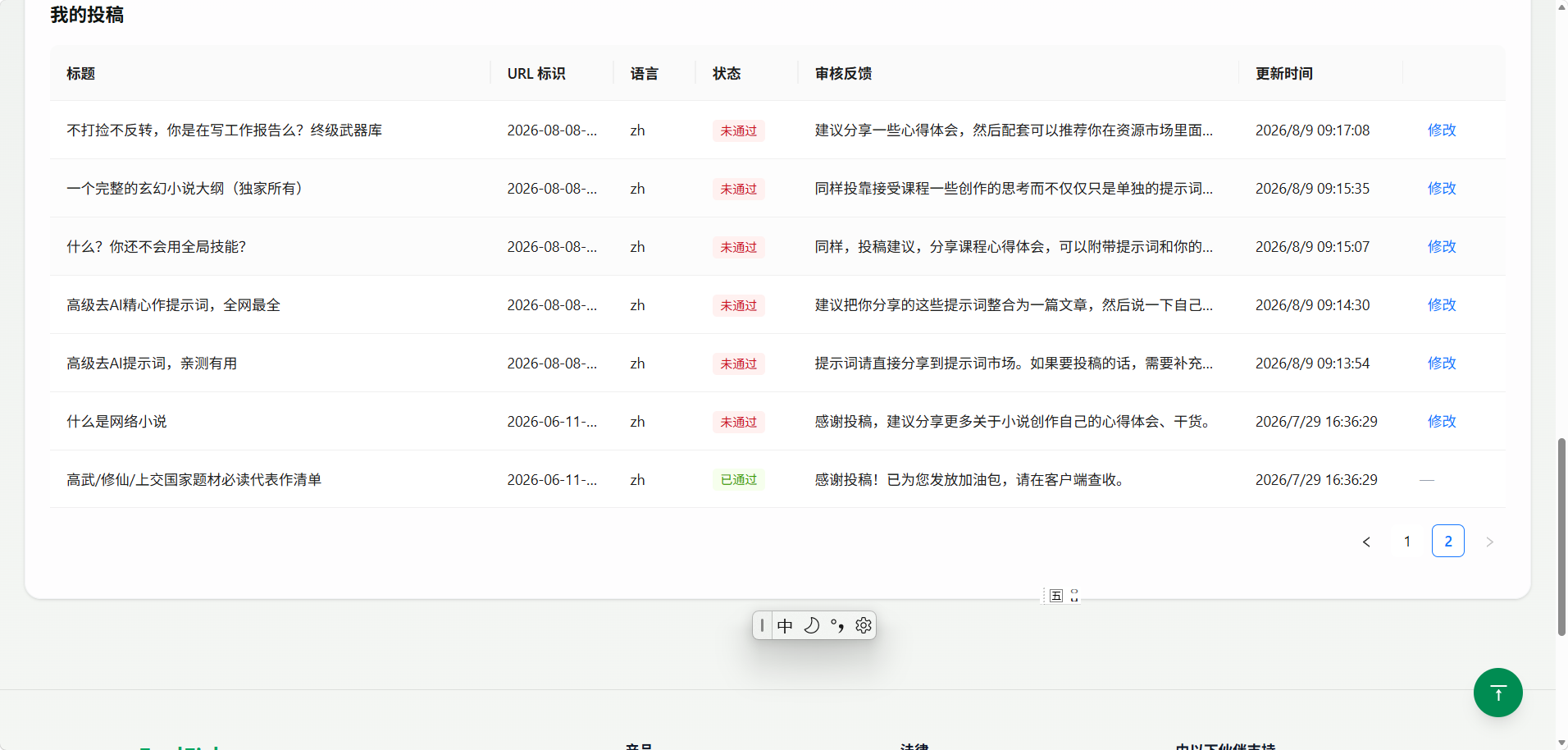The height and width of the screenshot is (750, 1568).
Task: Click feedback 建议分享一些心得体会…
Action: tap(1014, 130)
